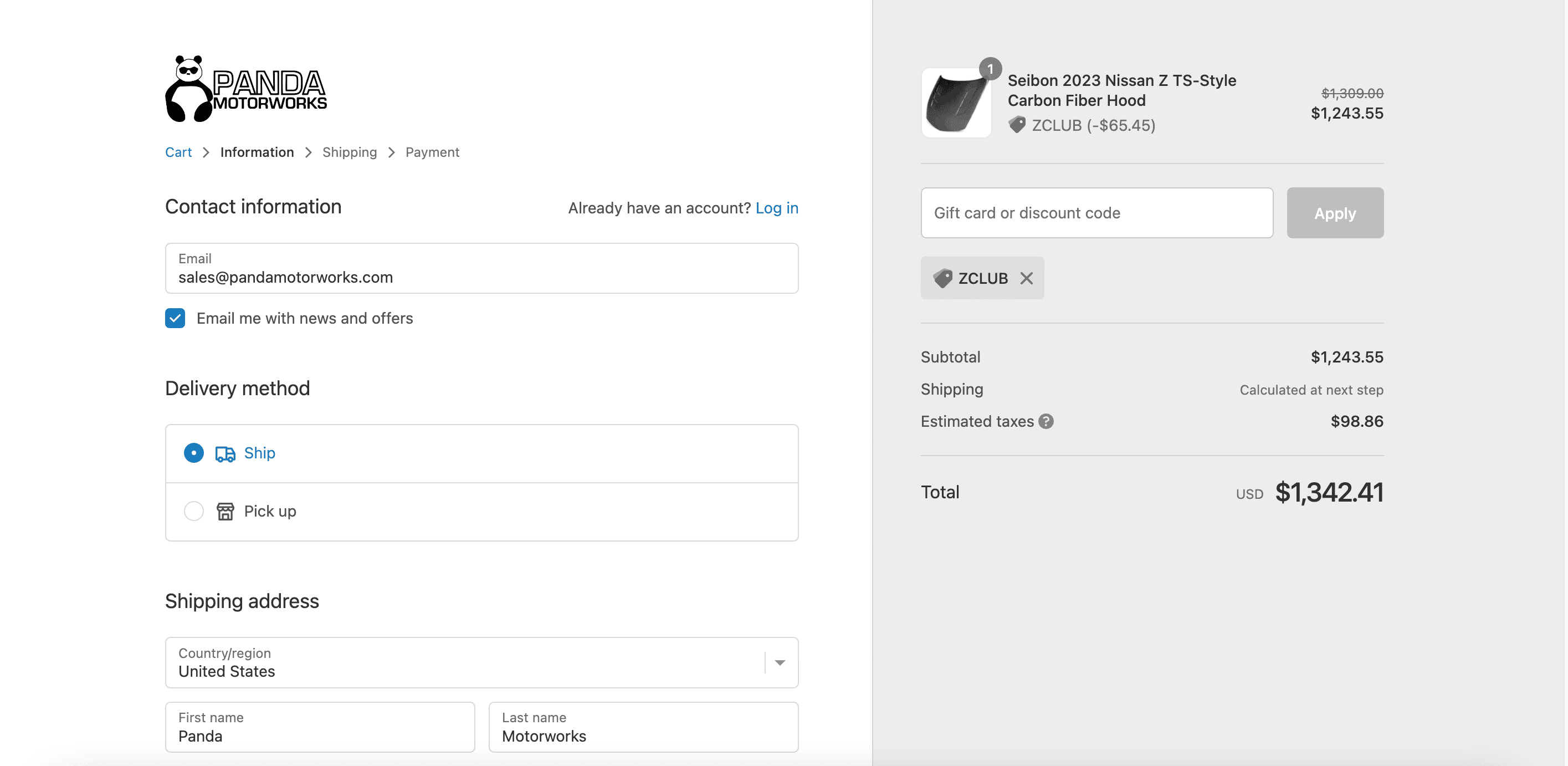The width and height of the screenshot is (1568, 766).
Task: Click the Information breadcrumb step
Action: (x=257, y=152)
